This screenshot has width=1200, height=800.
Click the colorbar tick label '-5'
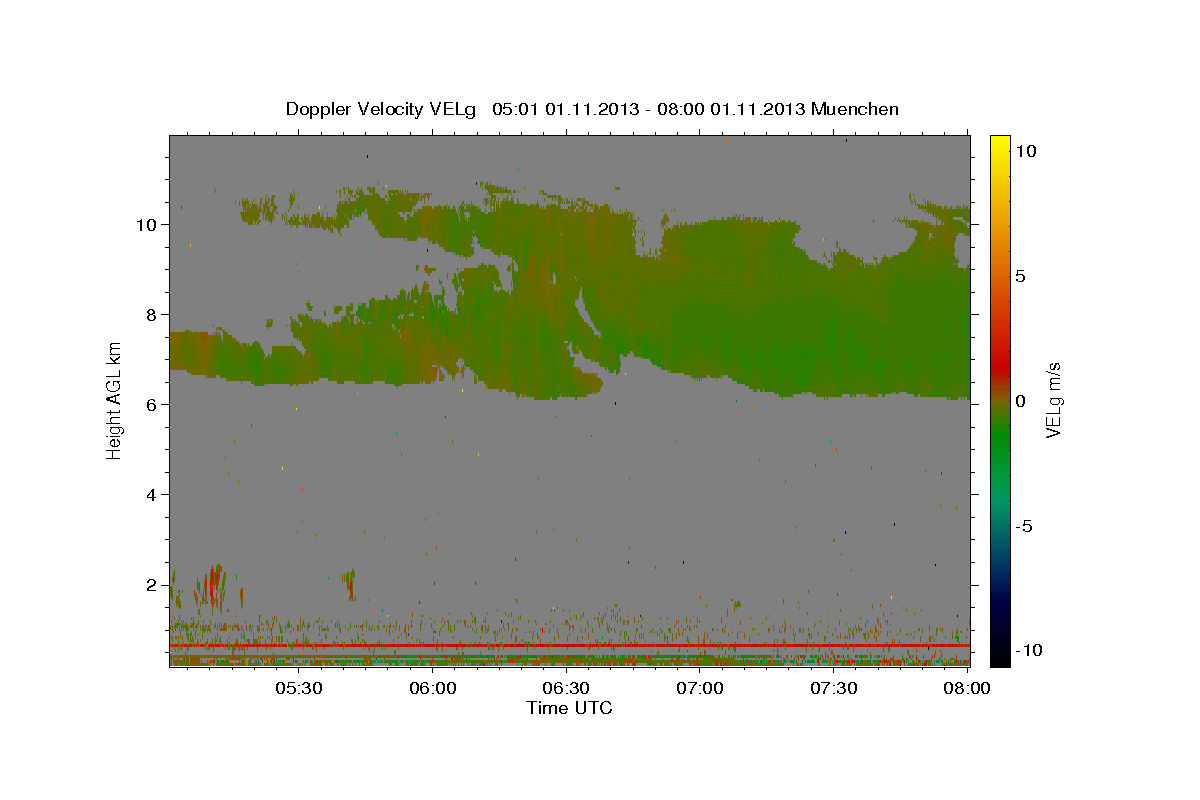click(1024, 526)
